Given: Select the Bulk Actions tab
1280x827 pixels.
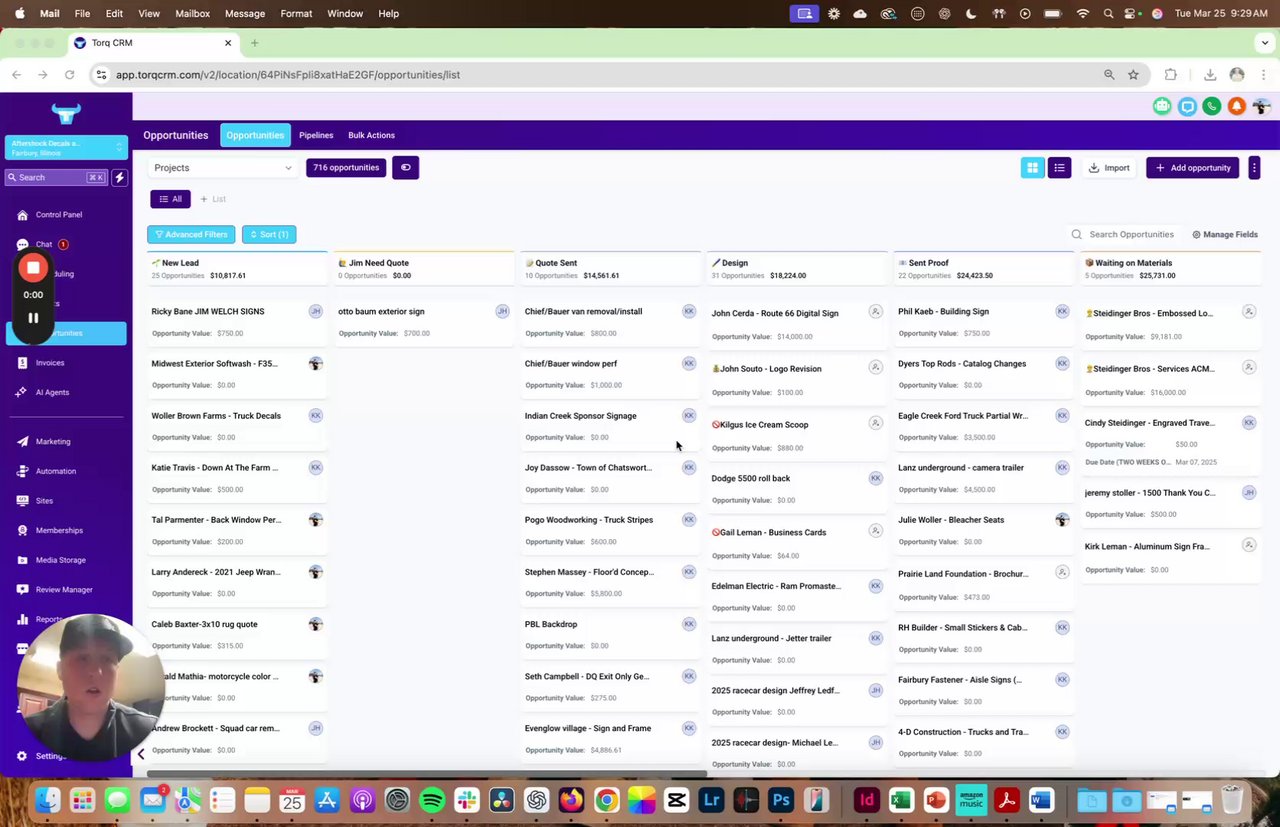Looking at the screenshot, I should pos(371,135).
